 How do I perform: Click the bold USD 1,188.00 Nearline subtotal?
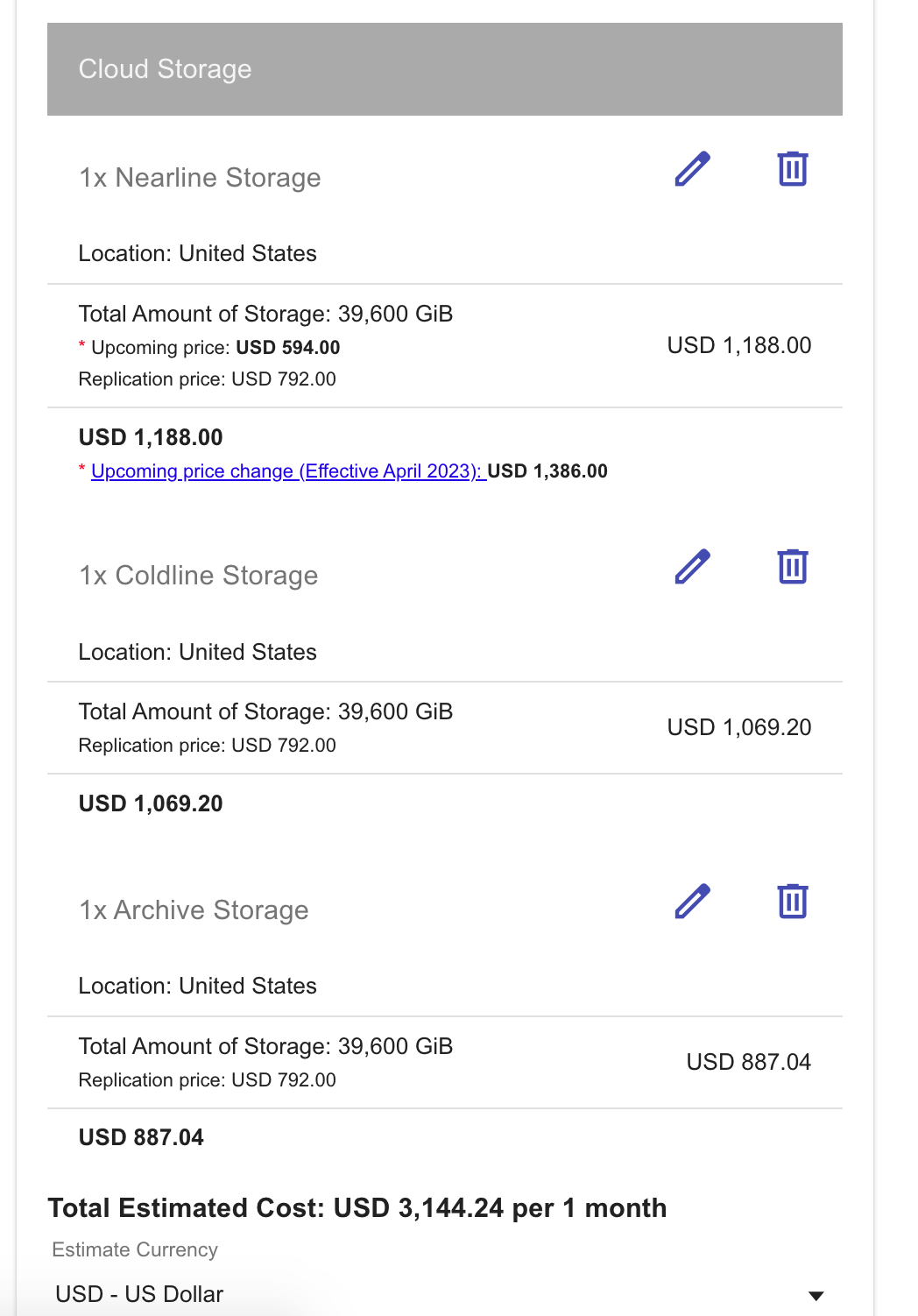coord(151,437)
